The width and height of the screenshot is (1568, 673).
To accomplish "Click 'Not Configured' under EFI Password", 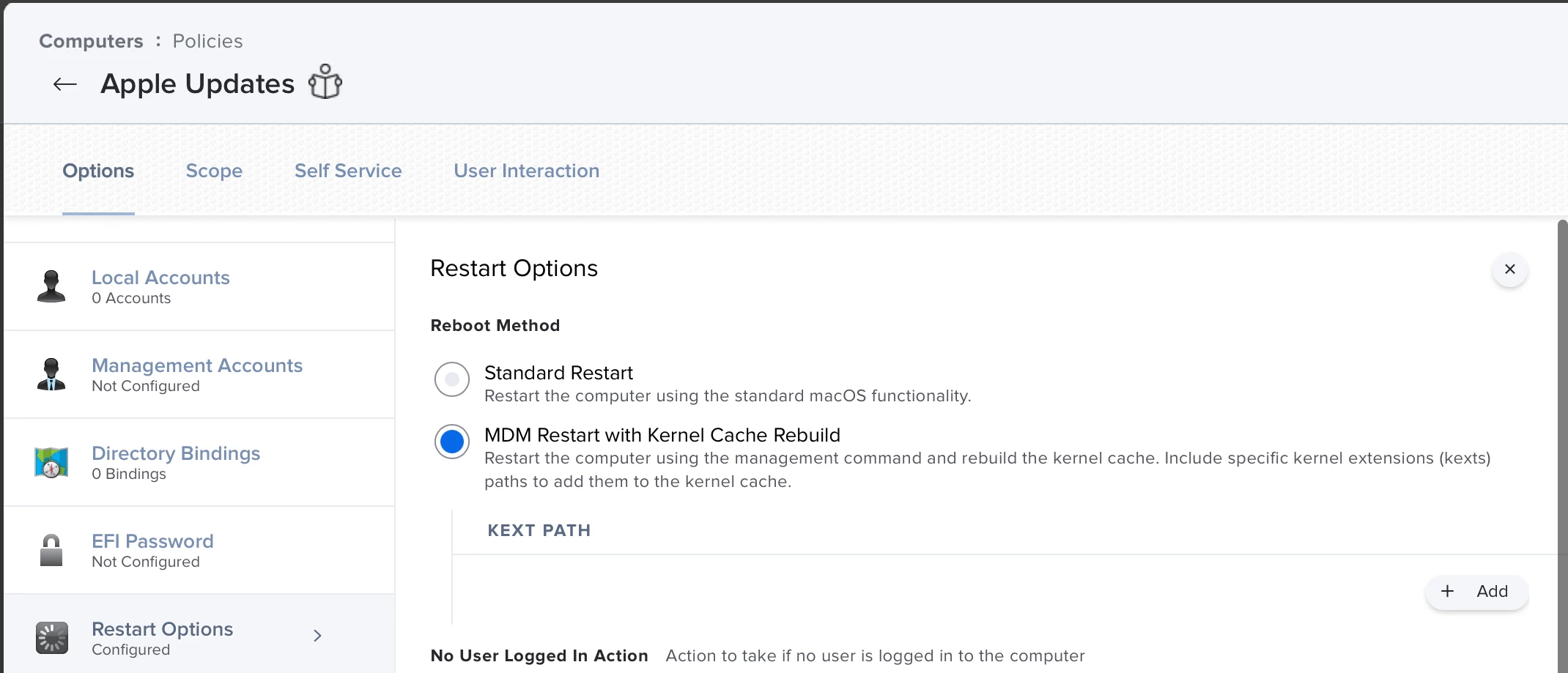I will pyautogui.click(x=146, y=562).
